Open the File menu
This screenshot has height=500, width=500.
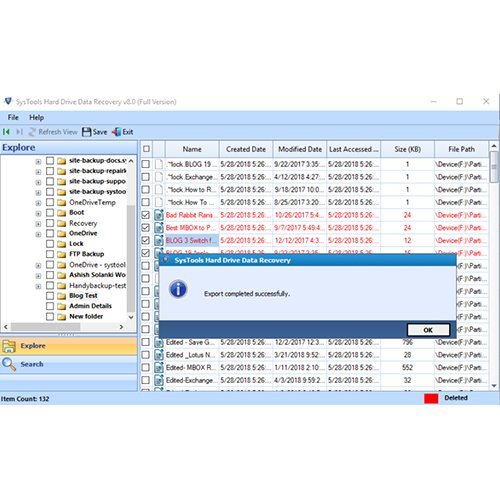[x=13, y=117]
